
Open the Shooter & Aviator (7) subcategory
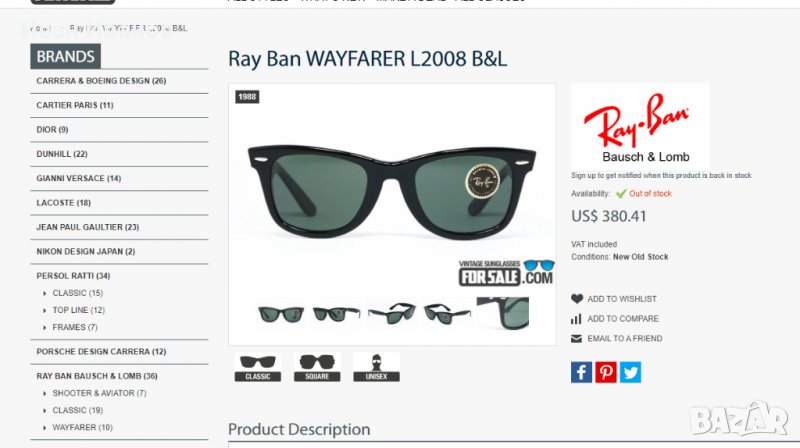[x=99, y=393]
